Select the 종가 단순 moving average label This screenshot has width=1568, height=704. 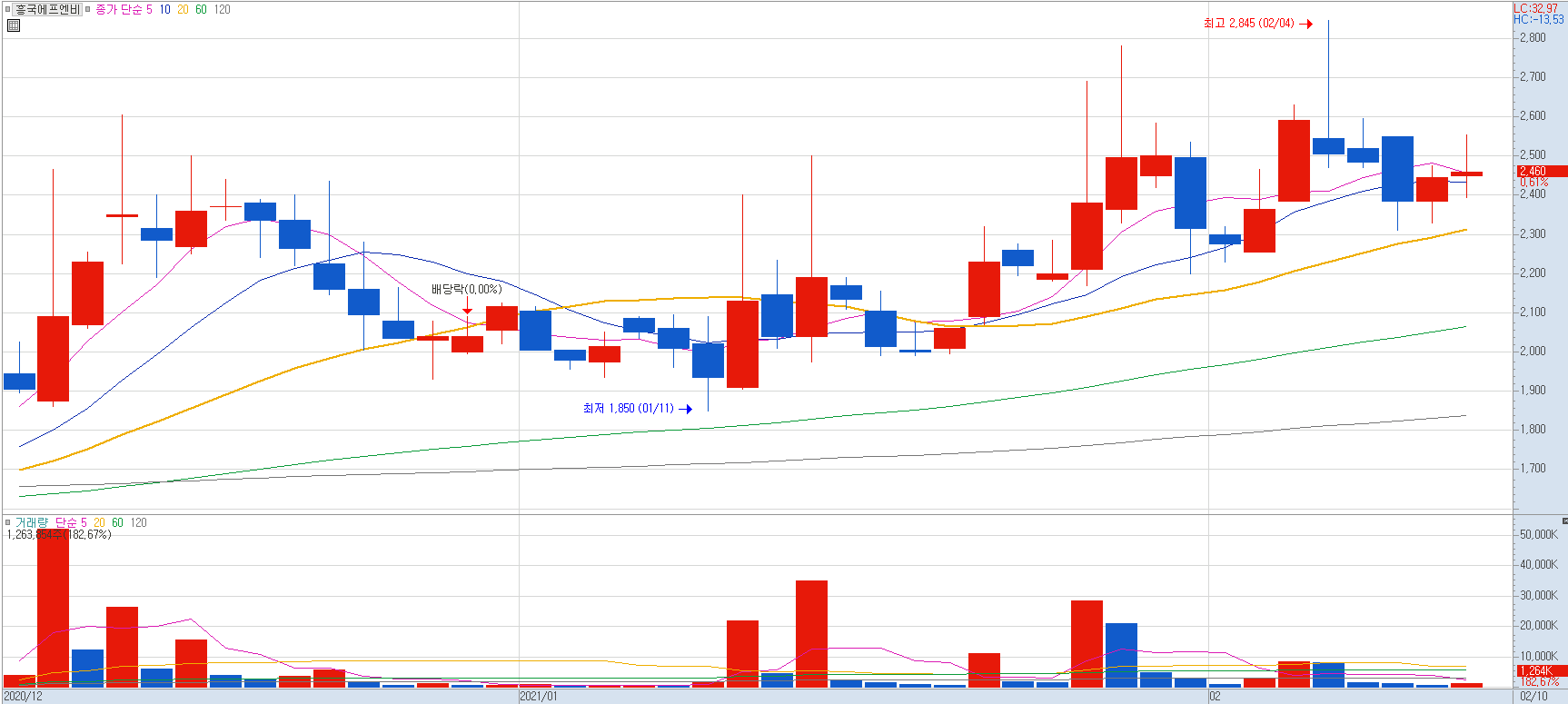click(x=119, y=9)
